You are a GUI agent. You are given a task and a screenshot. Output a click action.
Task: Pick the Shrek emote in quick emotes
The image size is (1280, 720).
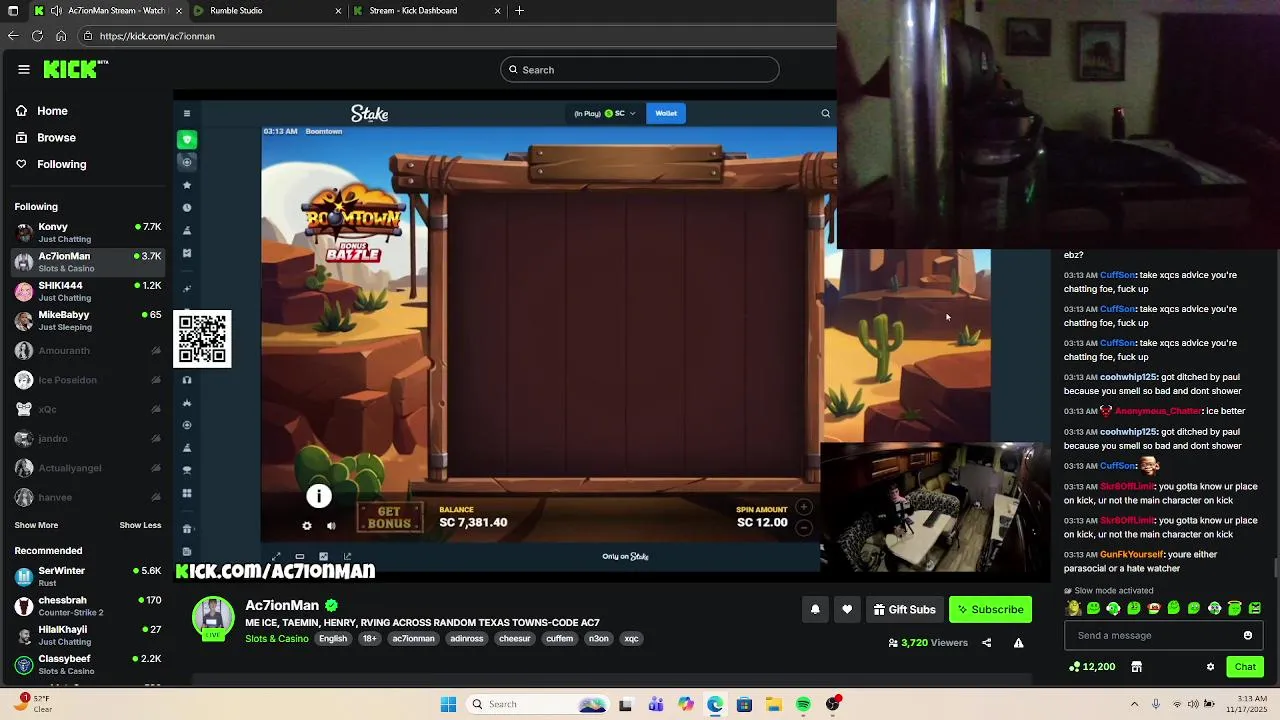click(x=1074, y=608)
